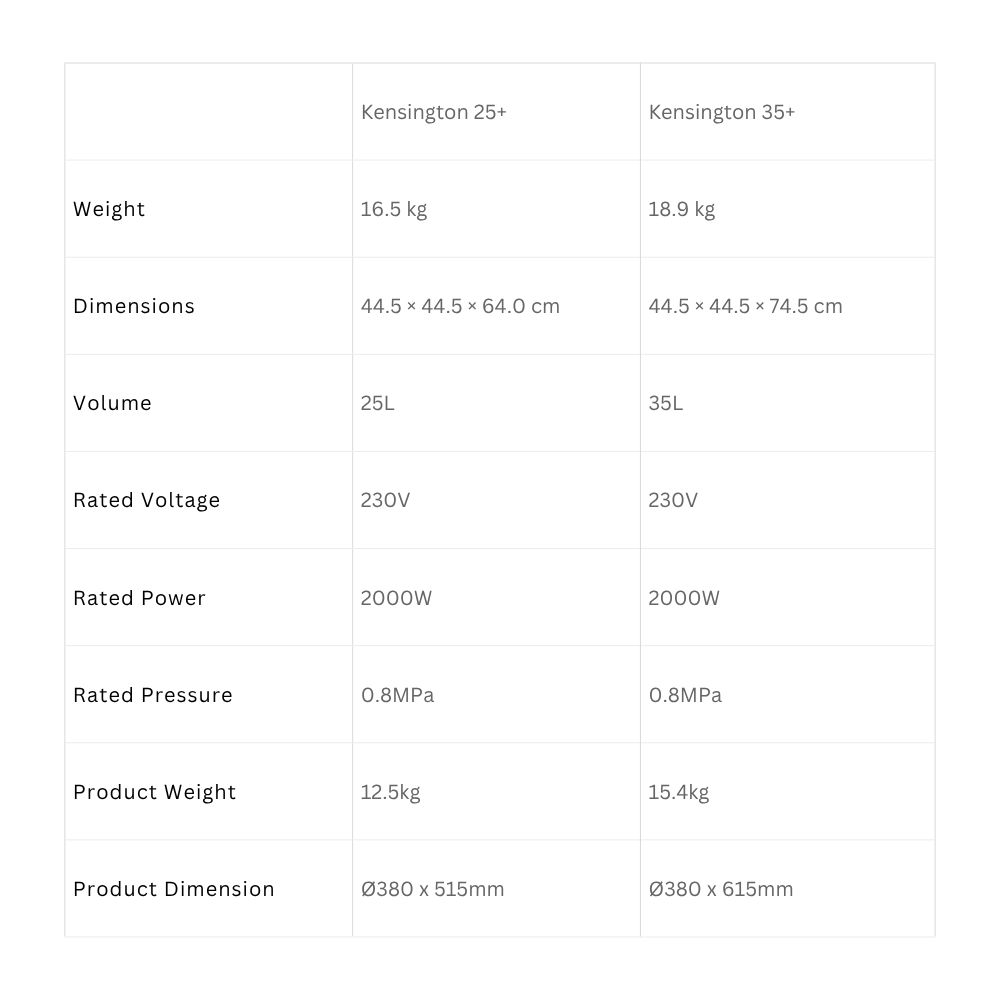Click the 44.5 × 44.5 × 64.0 cm cell

click(460, 306)
